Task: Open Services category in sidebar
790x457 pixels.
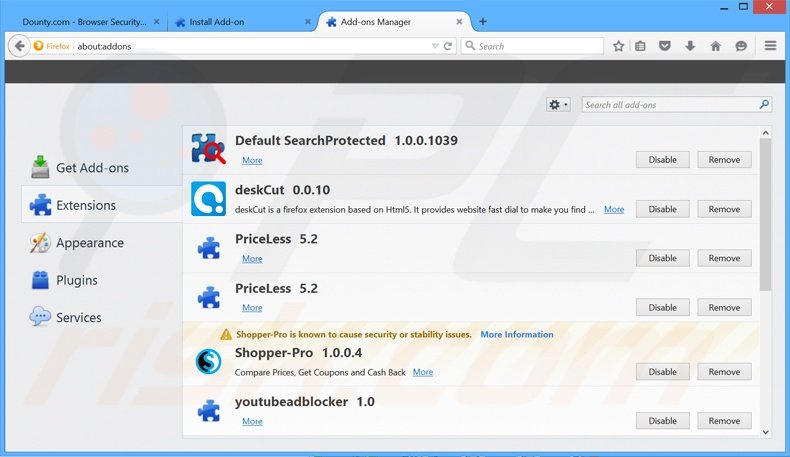Action: [66, 317]
